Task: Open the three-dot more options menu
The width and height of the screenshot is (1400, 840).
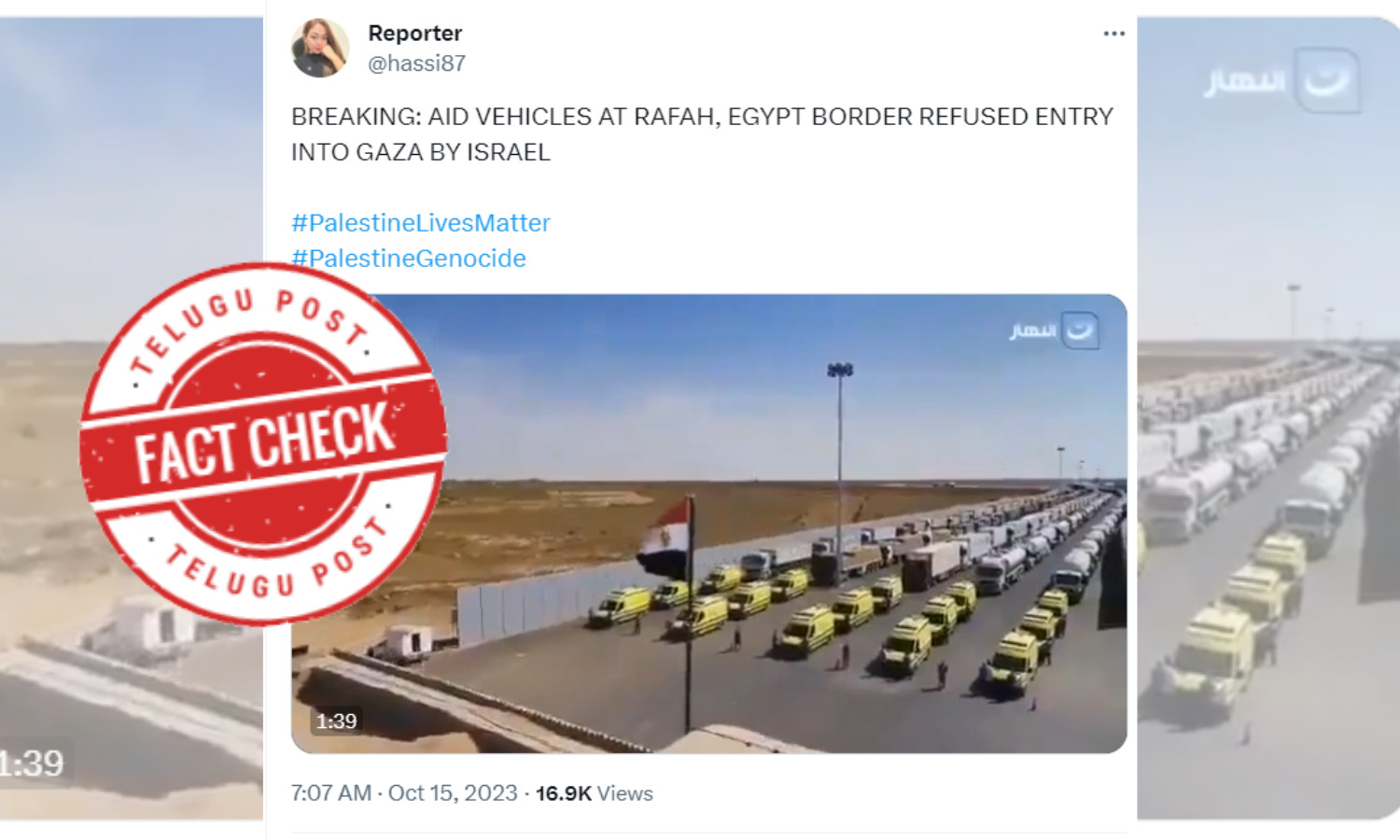Action: point(1113,34)
